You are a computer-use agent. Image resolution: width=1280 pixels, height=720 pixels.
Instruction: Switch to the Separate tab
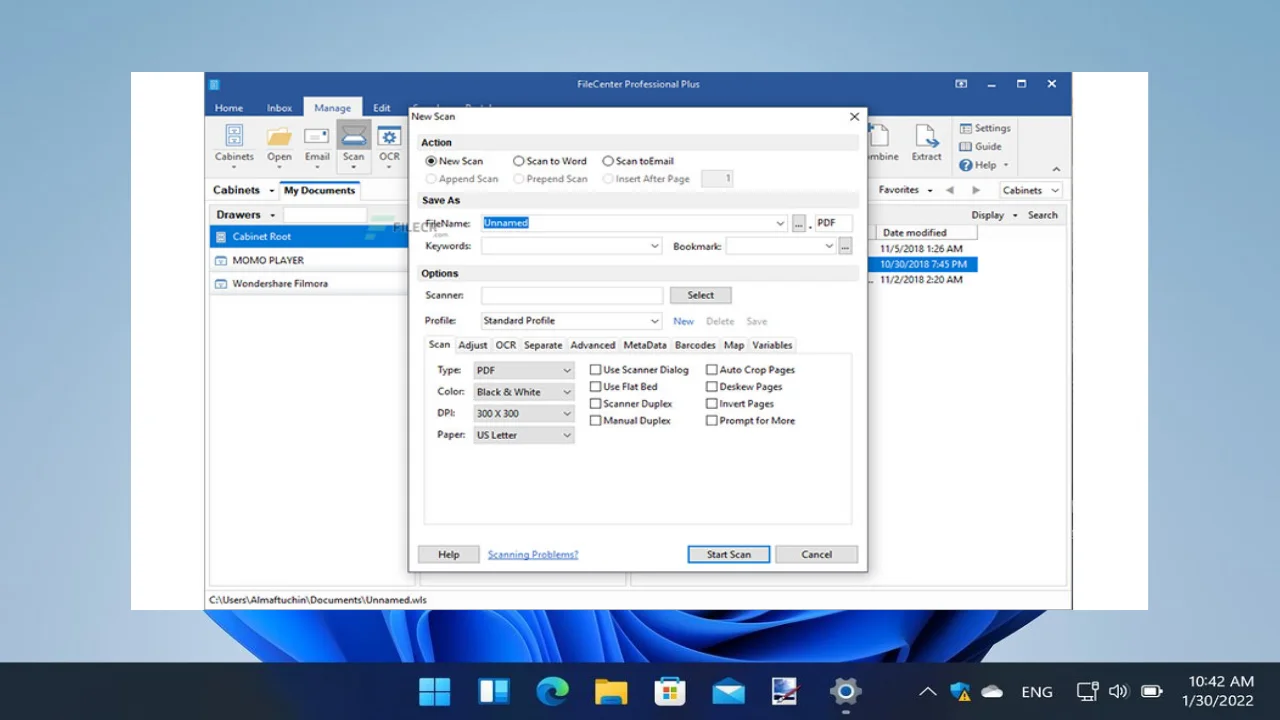pyautogui.click(x=543, y=345)
